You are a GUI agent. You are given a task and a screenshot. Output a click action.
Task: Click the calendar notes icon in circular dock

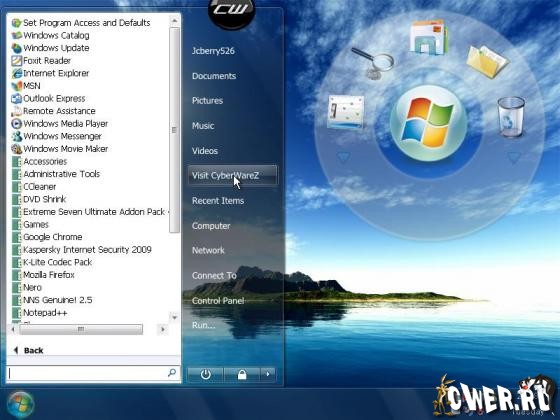346,112
